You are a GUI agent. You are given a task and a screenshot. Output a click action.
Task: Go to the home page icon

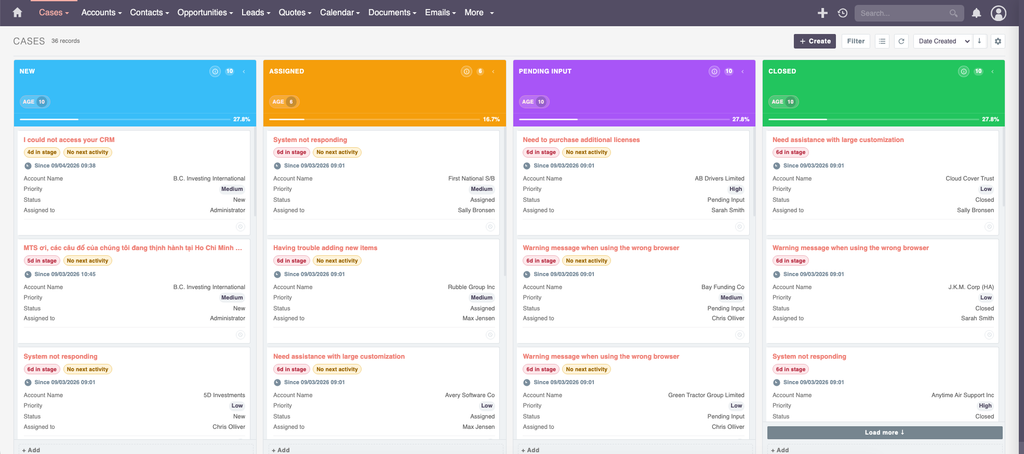18,12
